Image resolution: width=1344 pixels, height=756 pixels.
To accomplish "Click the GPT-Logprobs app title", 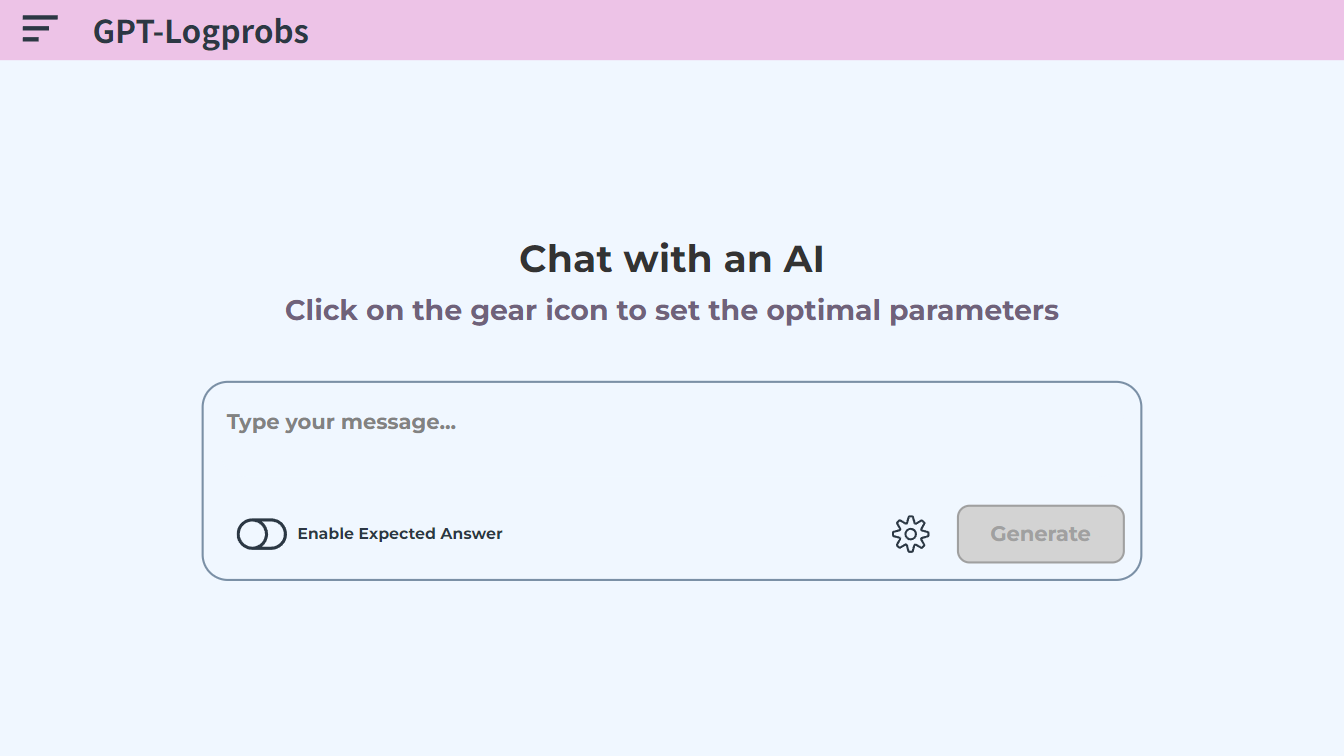I will 201,32.
